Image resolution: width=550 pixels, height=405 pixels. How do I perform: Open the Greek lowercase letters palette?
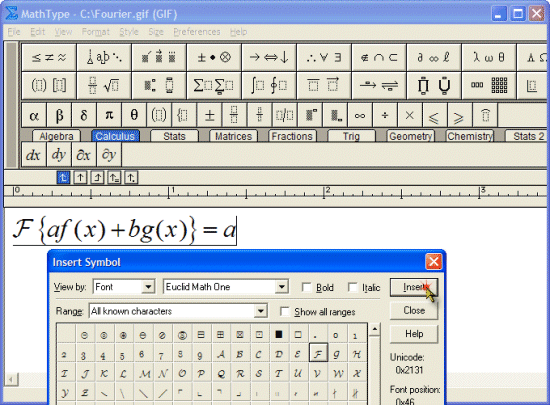[x=489, y=58]
